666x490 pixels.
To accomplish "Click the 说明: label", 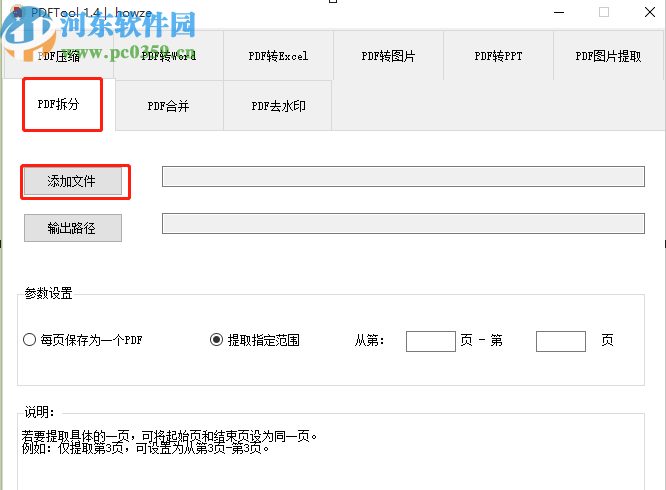I will 40,412.
